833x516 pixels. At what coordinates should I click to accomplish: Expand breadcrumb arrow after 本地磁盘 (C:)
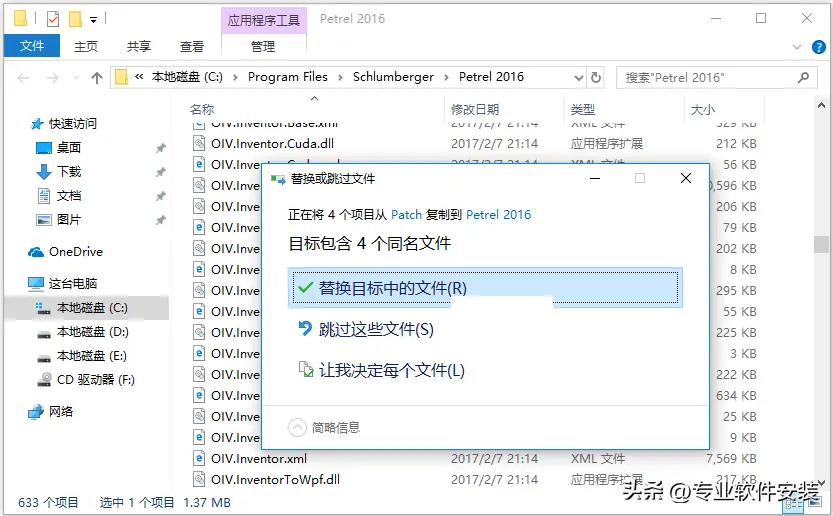click(235, 78)
